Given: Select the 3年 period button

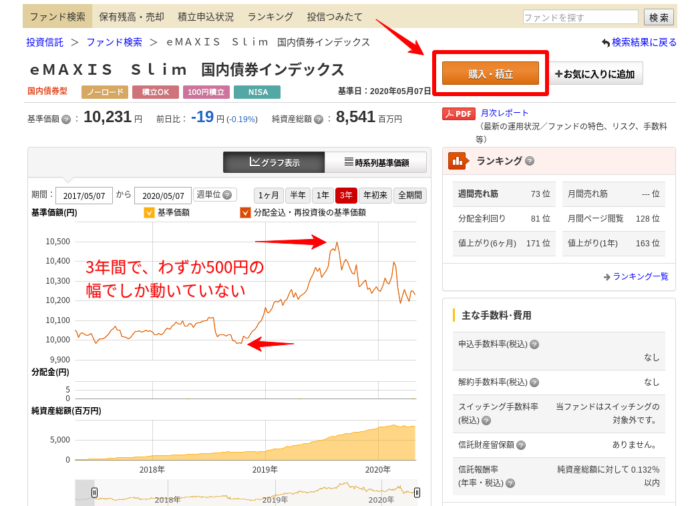Looking at the screenshot, I should click(x=346, y=195).
